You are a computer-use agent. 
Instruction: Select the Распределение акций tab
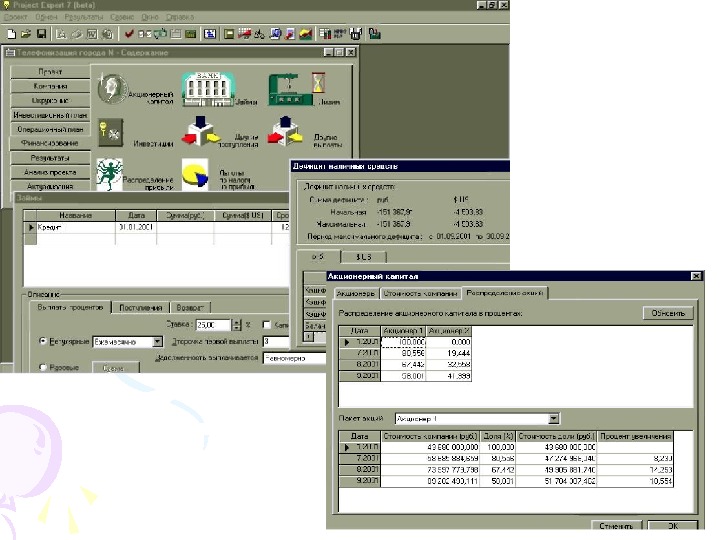[x=504, y=292]
